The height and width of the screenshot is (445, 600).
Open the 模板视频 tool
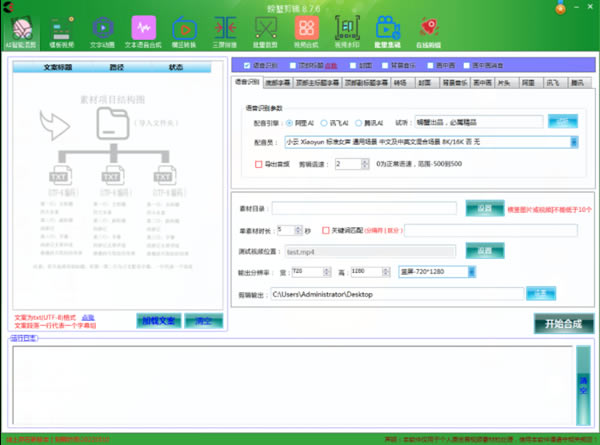click(61, 29)
